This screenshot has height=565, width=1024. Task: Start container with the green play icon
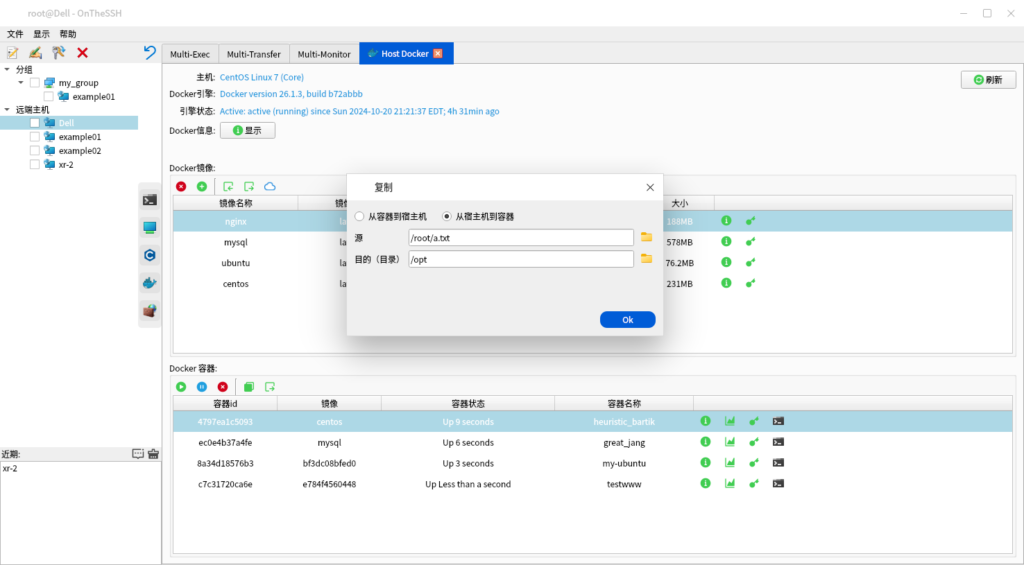(x=181, y=386)
